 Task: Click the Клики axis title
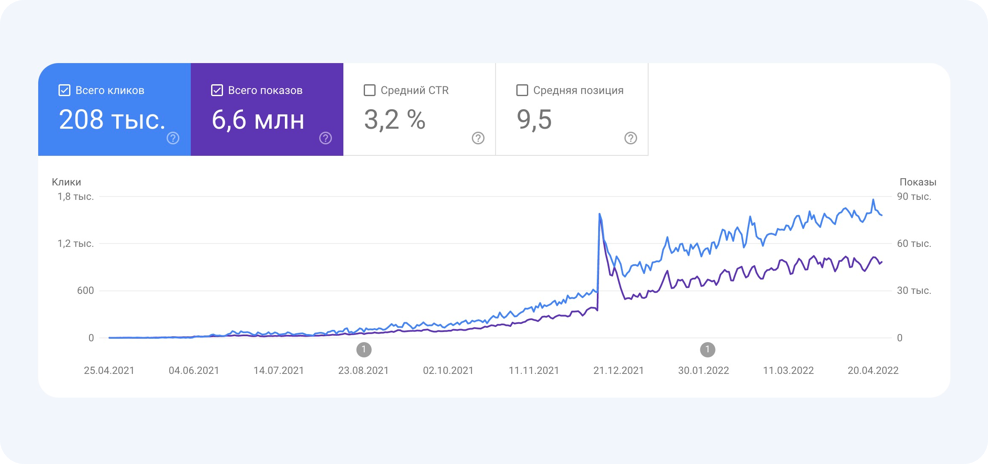coord(67,182)
